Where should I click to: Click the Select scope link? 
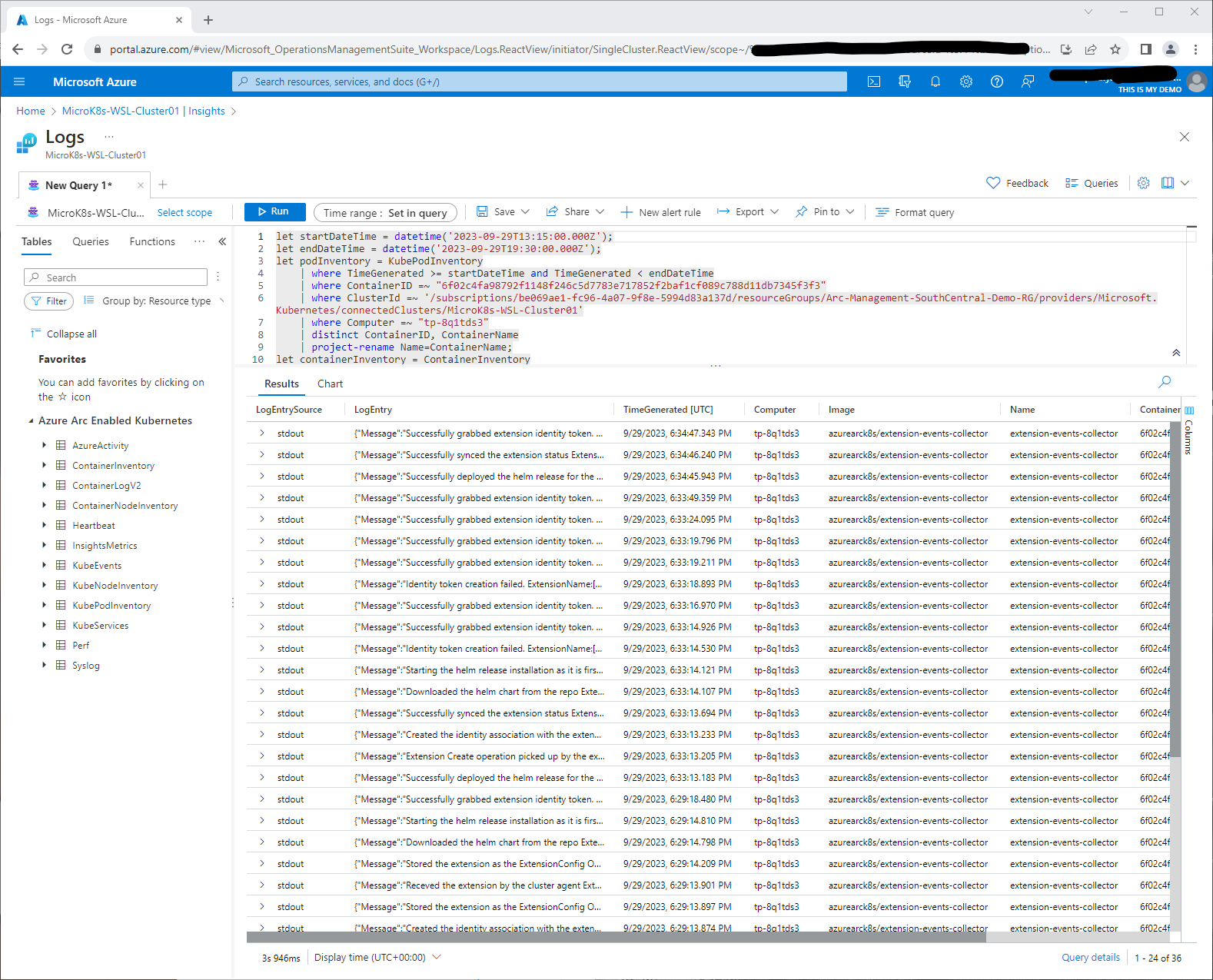pyautogui.click(x=184, y=213)
